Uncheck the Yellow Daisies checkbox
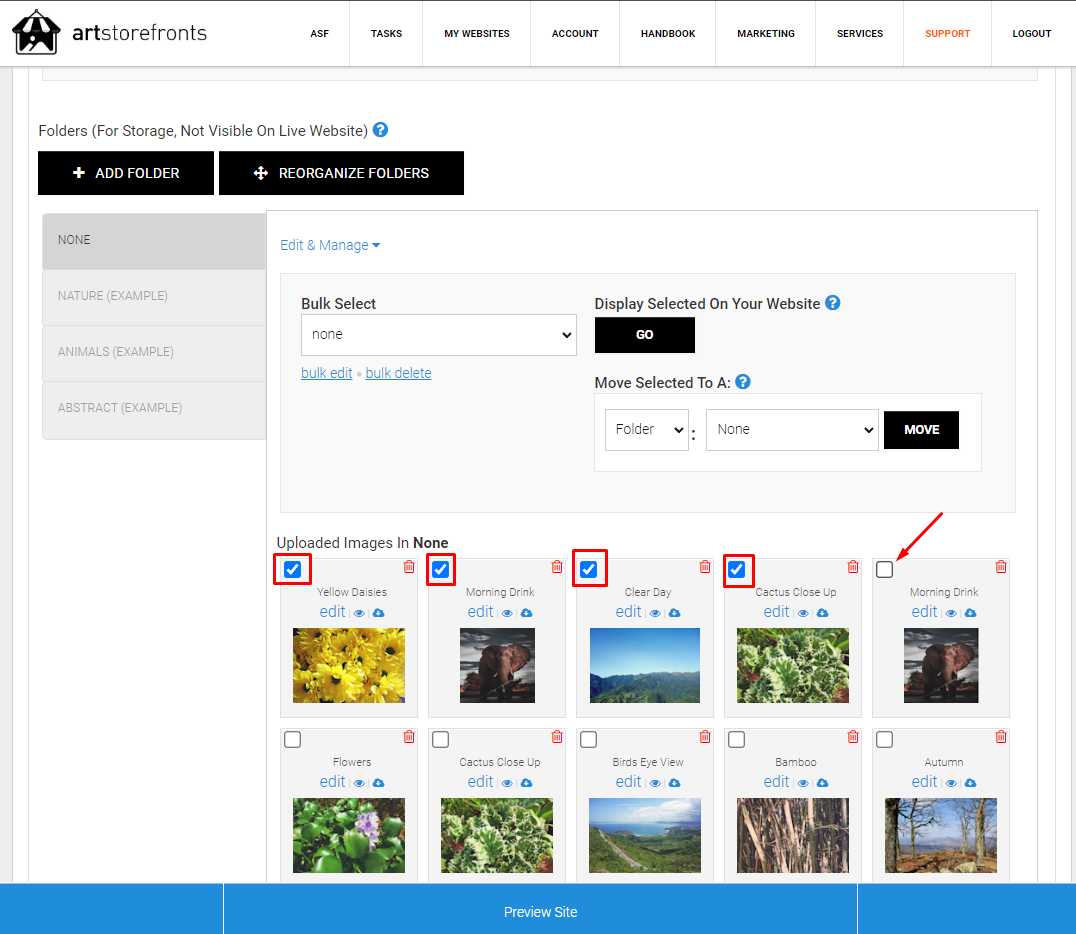The height and width of the screenshot is (934, 1076). coord(292,568)
